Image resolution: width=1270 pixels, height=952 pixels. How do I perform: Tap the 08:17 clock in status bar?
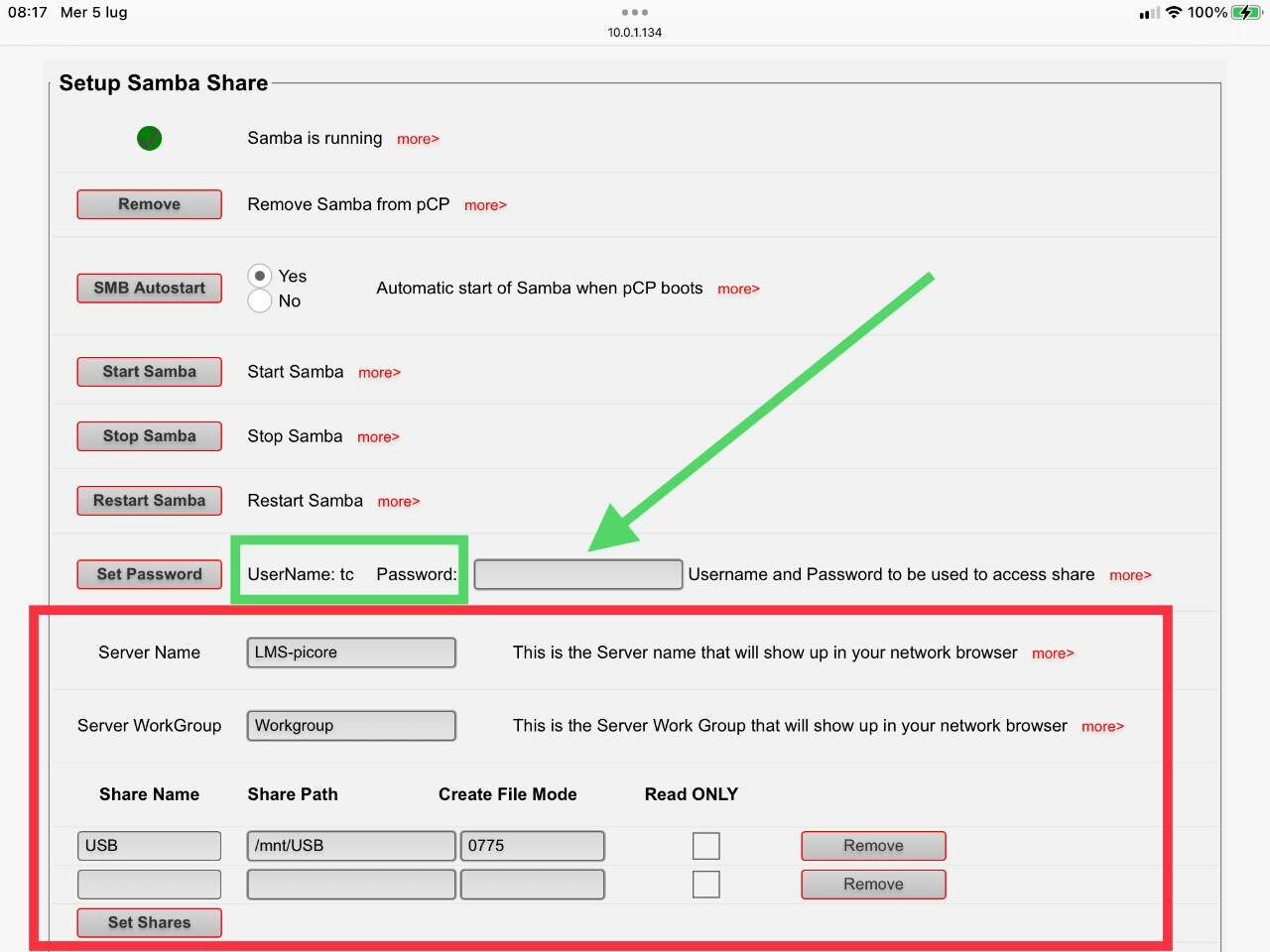click(x=28, y=13)
